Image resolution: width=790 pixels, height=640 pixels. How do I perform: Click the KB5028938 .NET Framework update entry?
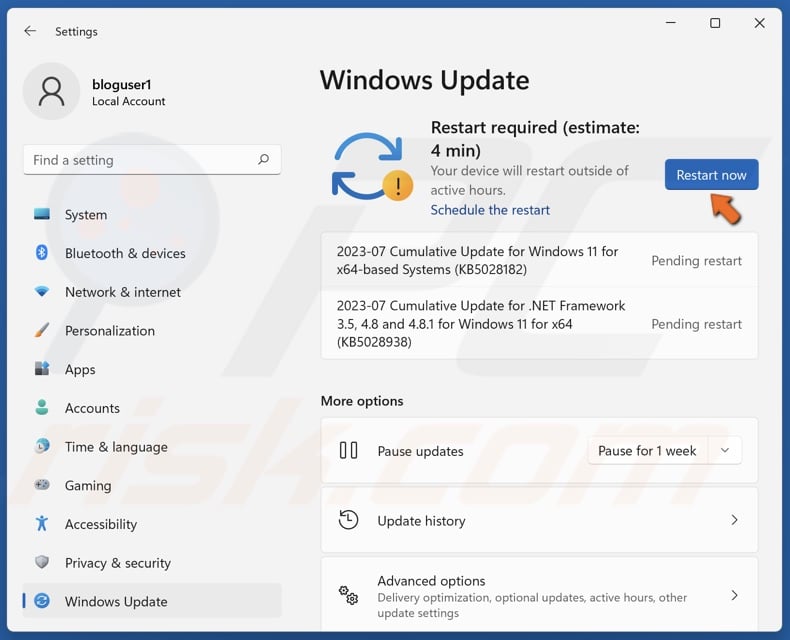pyautogui.click(x=539, y=324)
